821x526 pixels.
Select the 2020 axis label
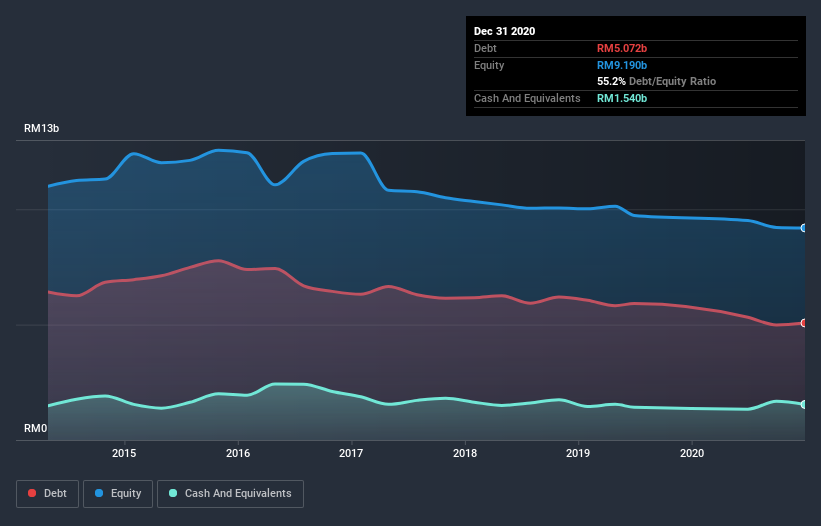(x=692, y=453)
